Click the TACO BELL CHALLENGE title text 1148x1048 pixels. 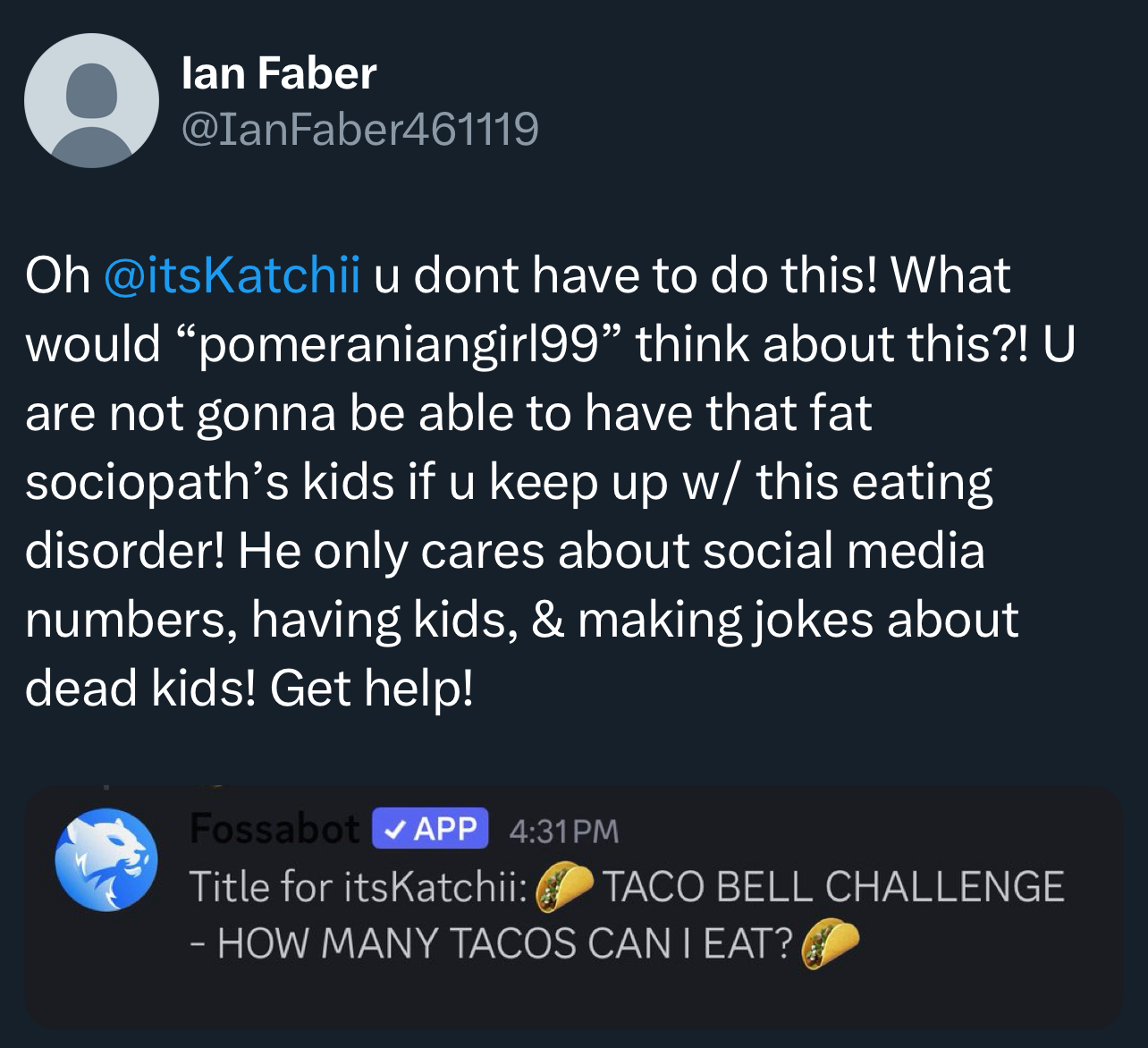click(833, 886)
